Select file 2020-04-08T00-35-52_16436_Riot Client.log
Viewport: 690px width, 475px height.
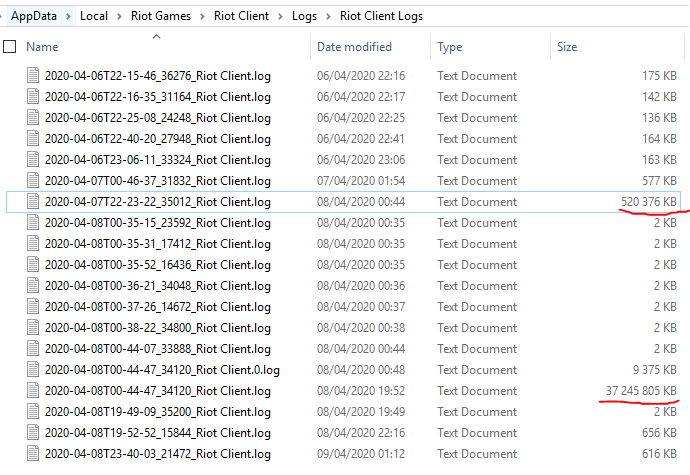pyautogui.click(x=158, y=265)
